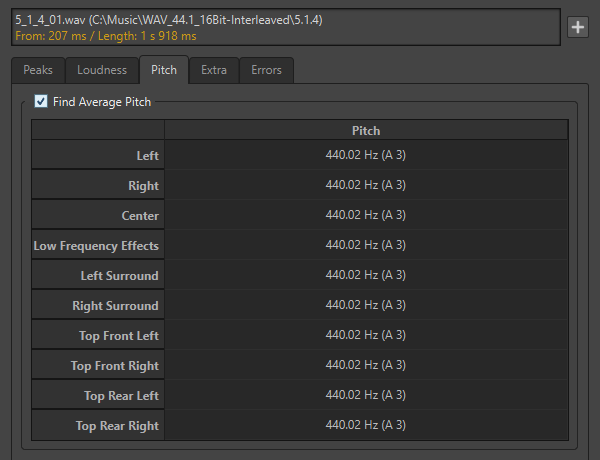Image resolution: width=600 pixels, height=460 pixels.
Task: Click the Left Surround row label
Action: [x=98, y=276]
